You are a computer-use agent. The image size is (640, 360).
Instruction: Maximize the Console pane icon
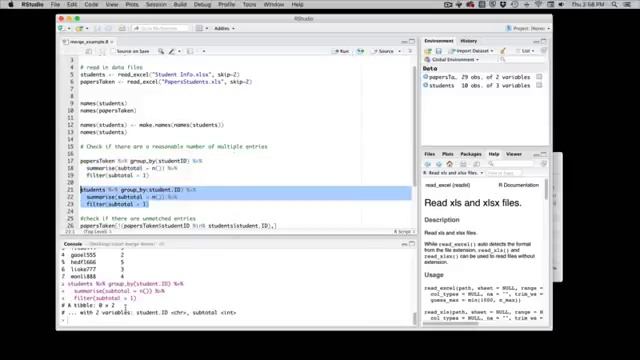412,244
